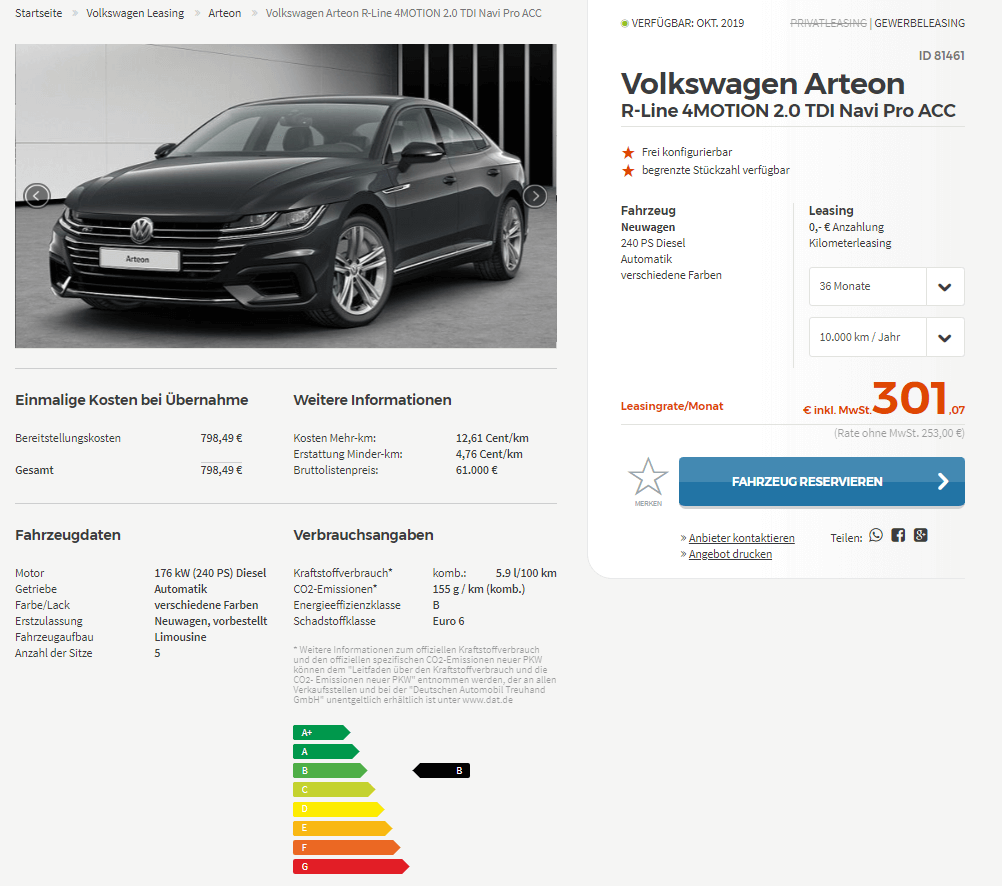Screen dimensions: 1002x886
Task: Click Rate ohne MwSt. 253,00 € note
Action: pyautogui.click(x=899, y=433)
